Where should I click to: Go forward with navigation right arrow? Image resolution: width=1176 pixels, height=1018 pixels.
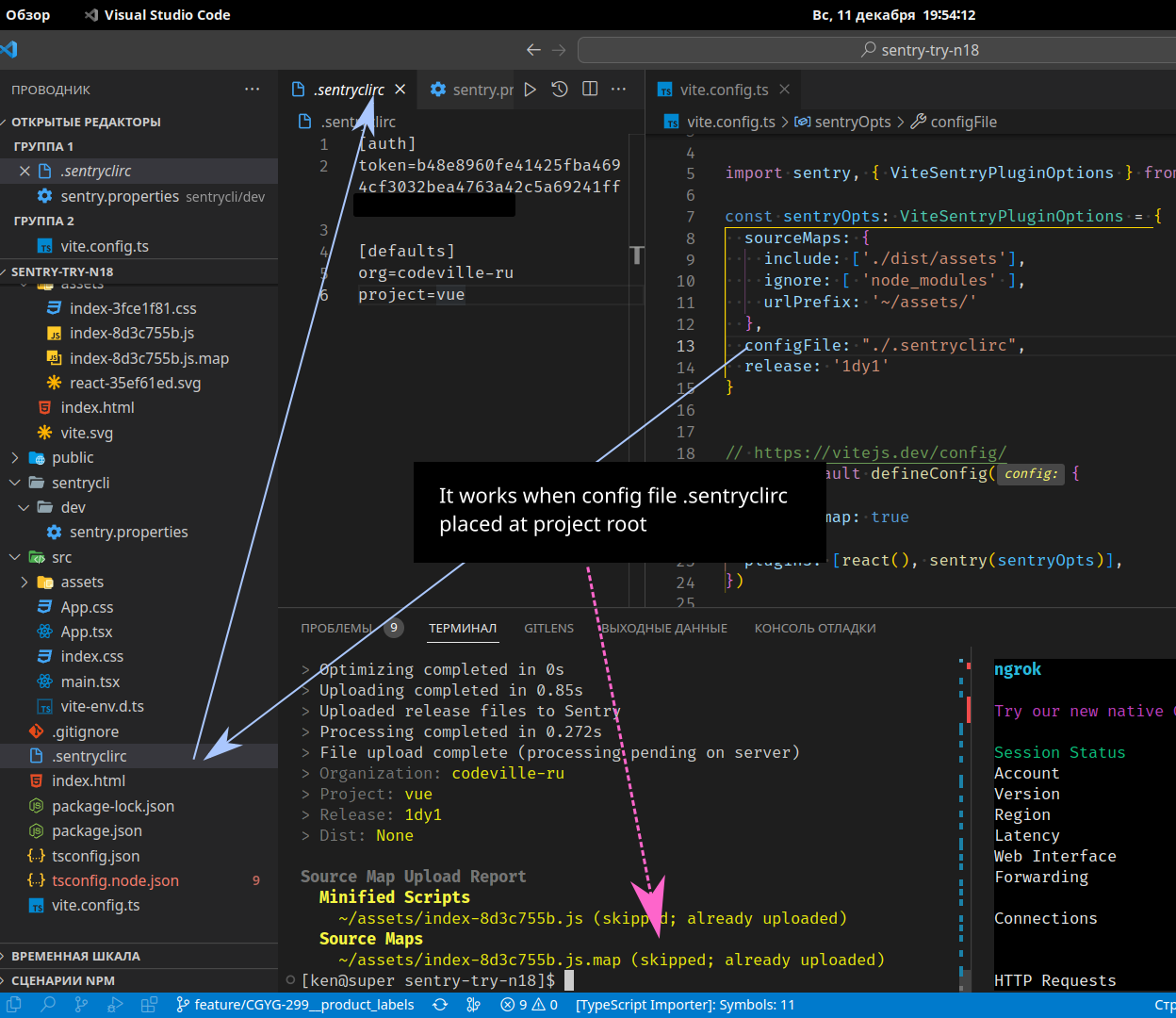(559, 50)
